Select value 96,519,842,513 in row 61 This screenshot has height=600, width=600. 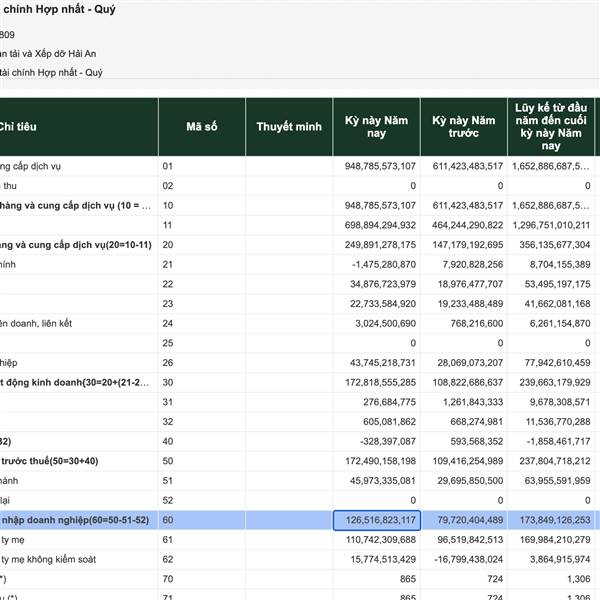coord(470,540)
